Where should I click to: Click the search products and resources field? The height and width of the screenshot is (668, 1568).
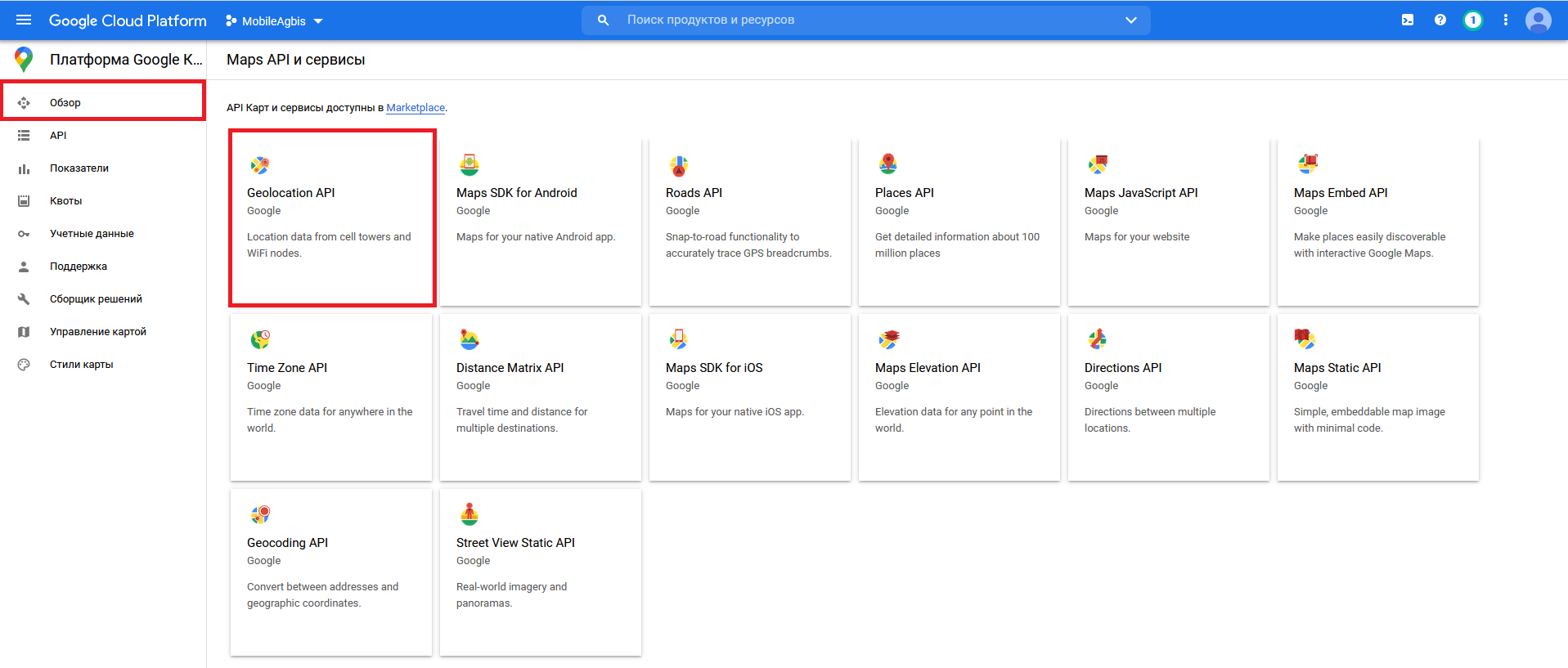866,20
